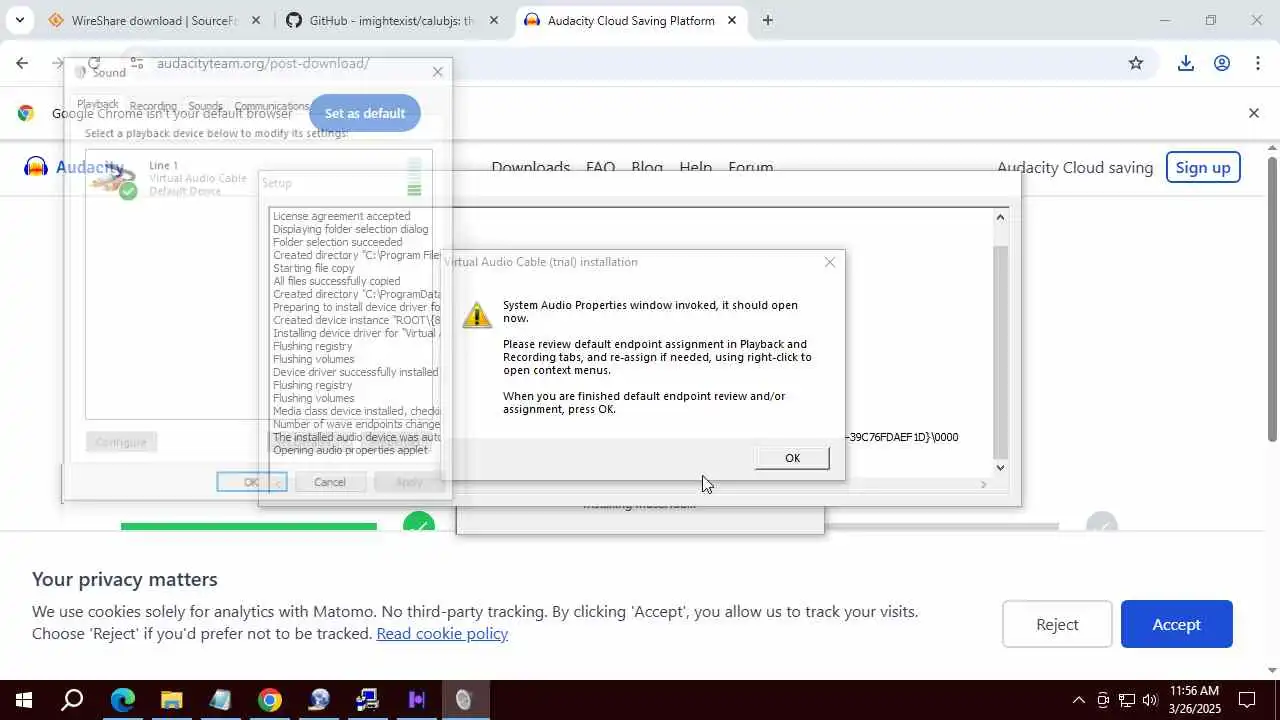Click OK in Virtual Audio Cable dialog
The image size is (1280, 720).
(792, 458)
